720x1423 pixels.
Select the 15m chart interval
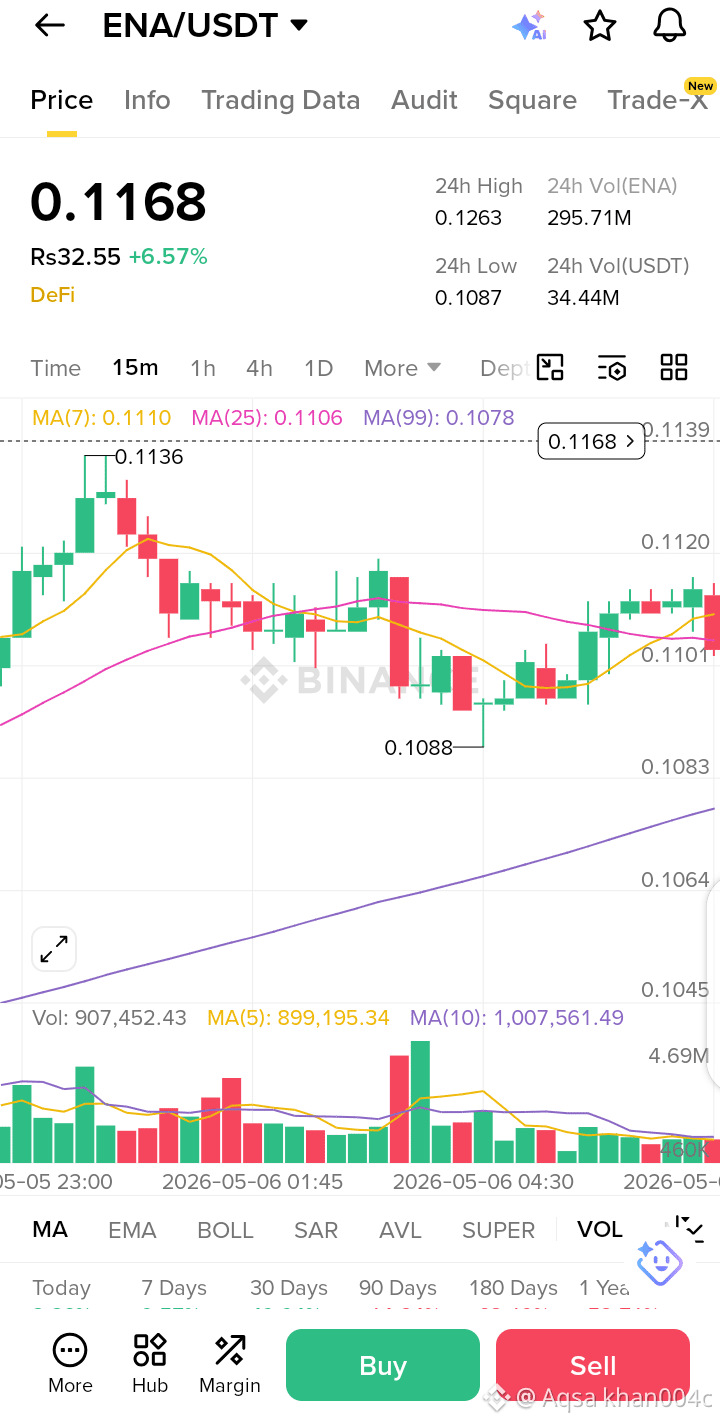tap(135, 367)
